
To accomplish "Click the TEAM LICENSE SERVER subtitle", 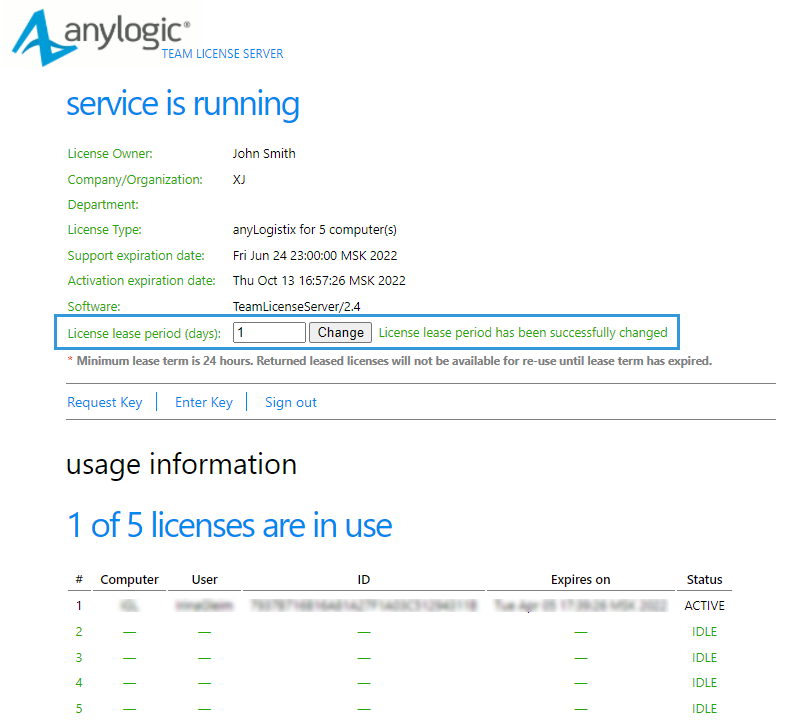I will click(x=222, y=54).
